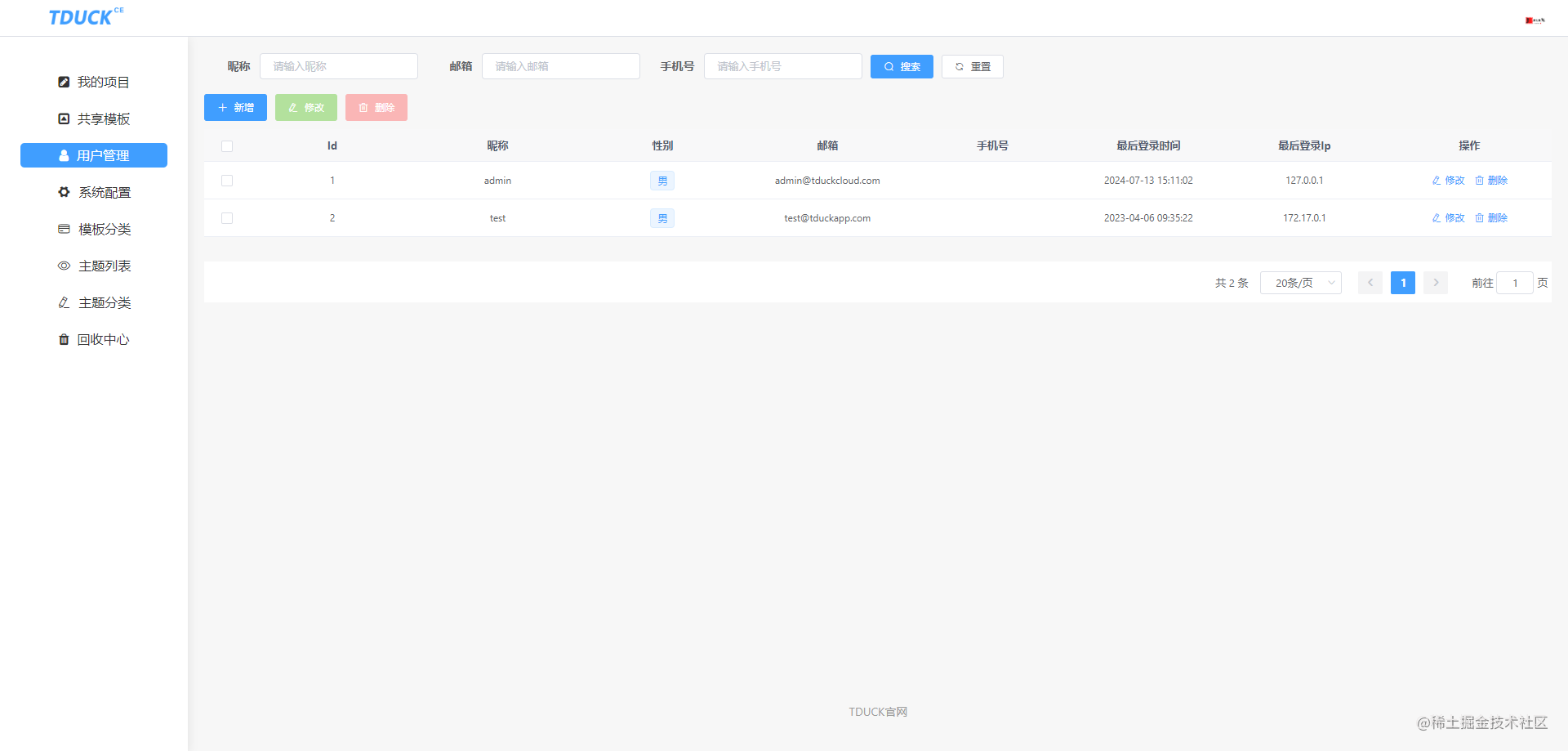This screenshot has height=751, width=1568.
Task: Select page 1 in pagination
Action: pos(1403,283)
